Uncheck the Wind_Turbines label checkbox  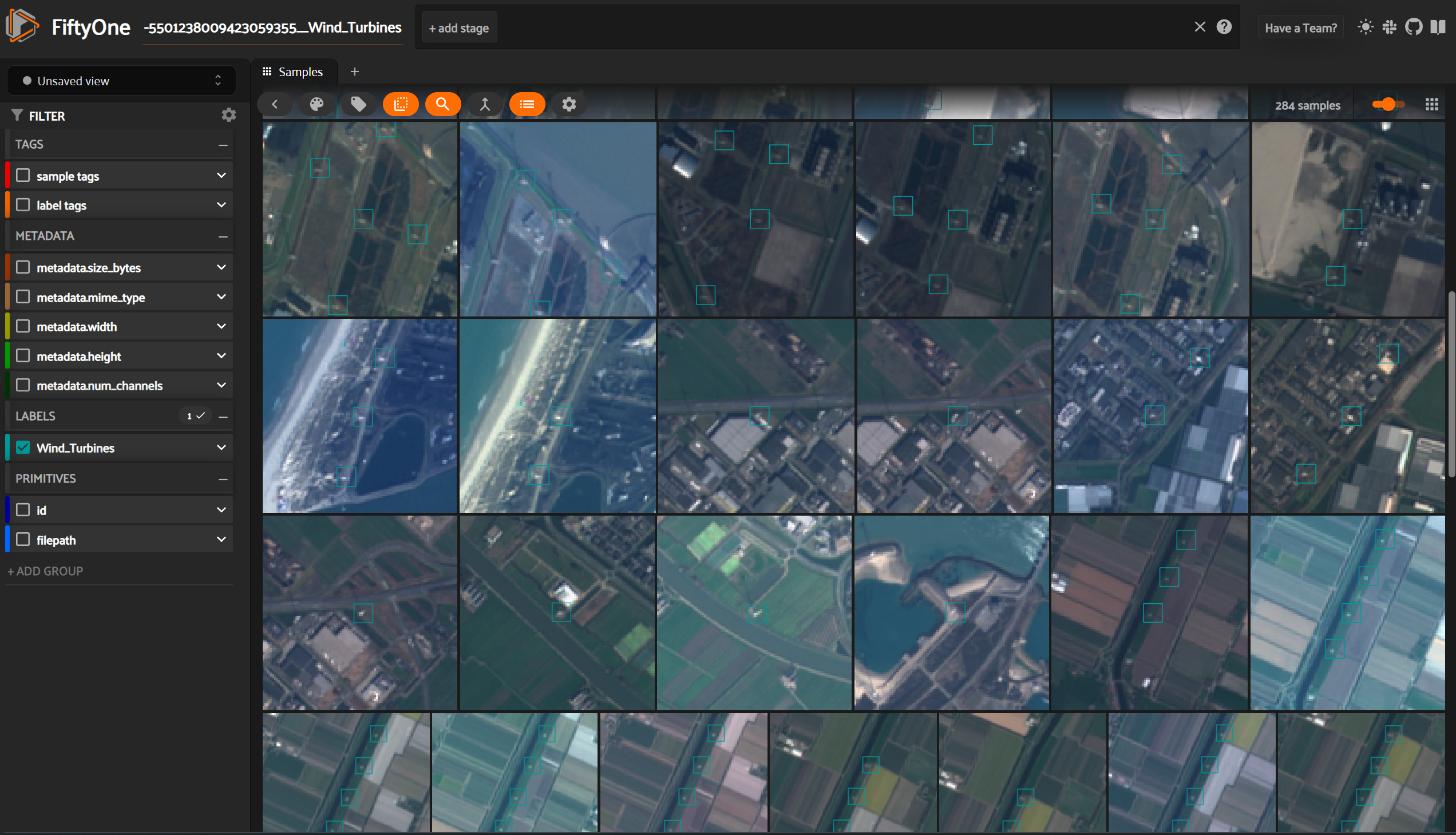pos(23,448)
